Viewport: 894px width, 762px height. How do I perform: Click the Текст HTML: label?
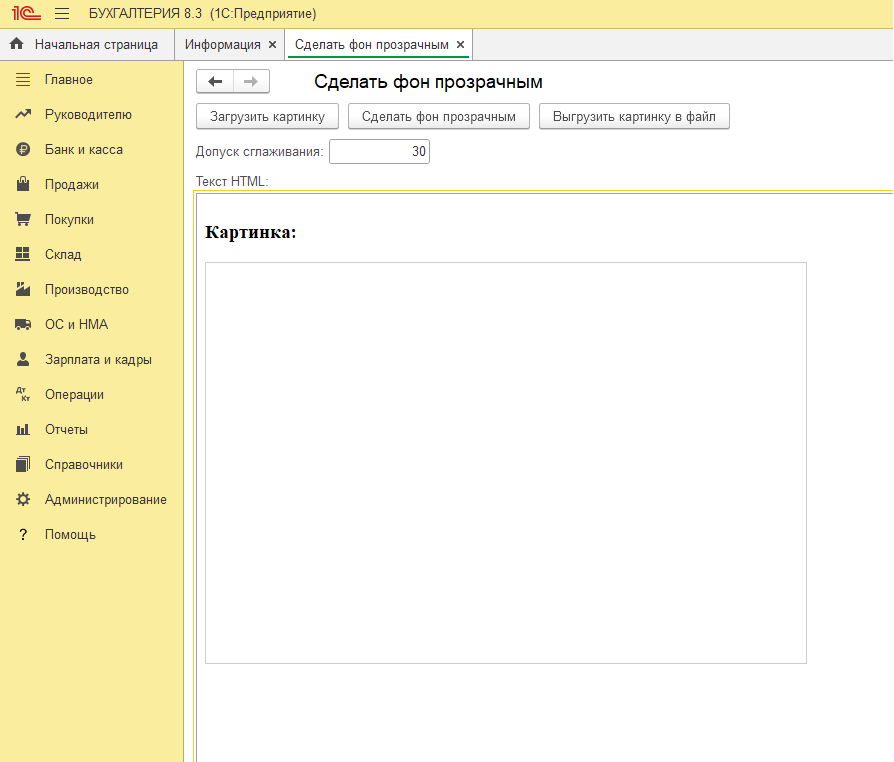tap(231, 181)
